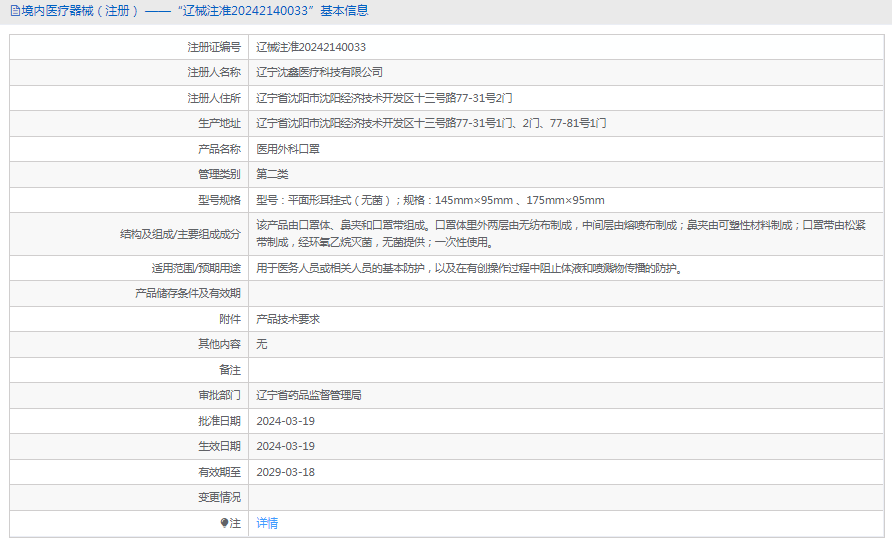892x545 pixels.
Task: Click the 生效日期 label
Action: (x=219, y=446)
